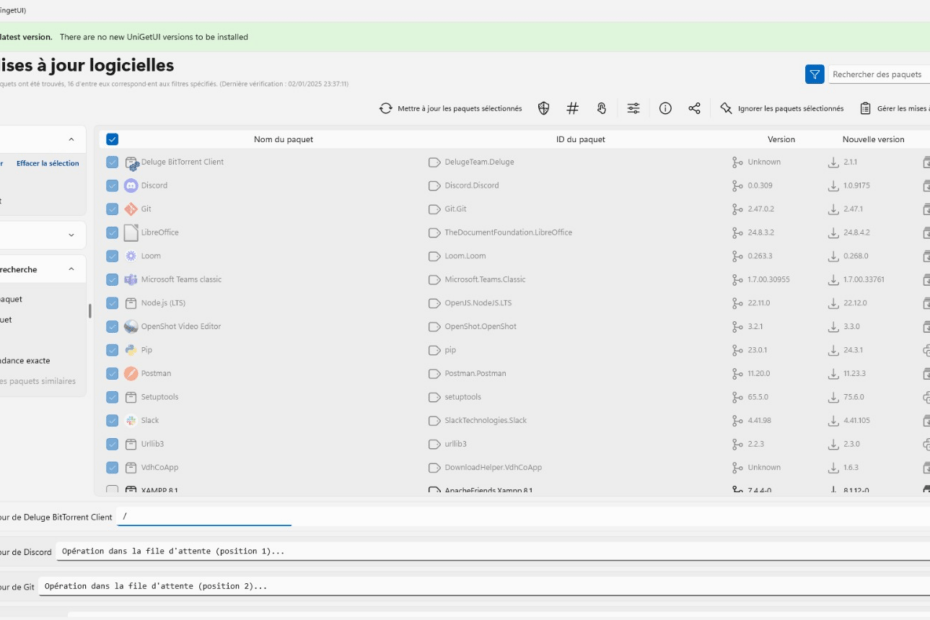The image size is (930, 620).
Task: Sort by Nom du paquet column
Action: 283,139
